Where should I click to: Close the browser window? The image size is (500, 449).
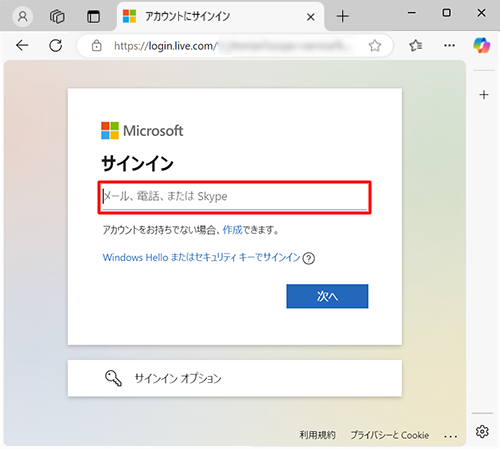(481, 13)
